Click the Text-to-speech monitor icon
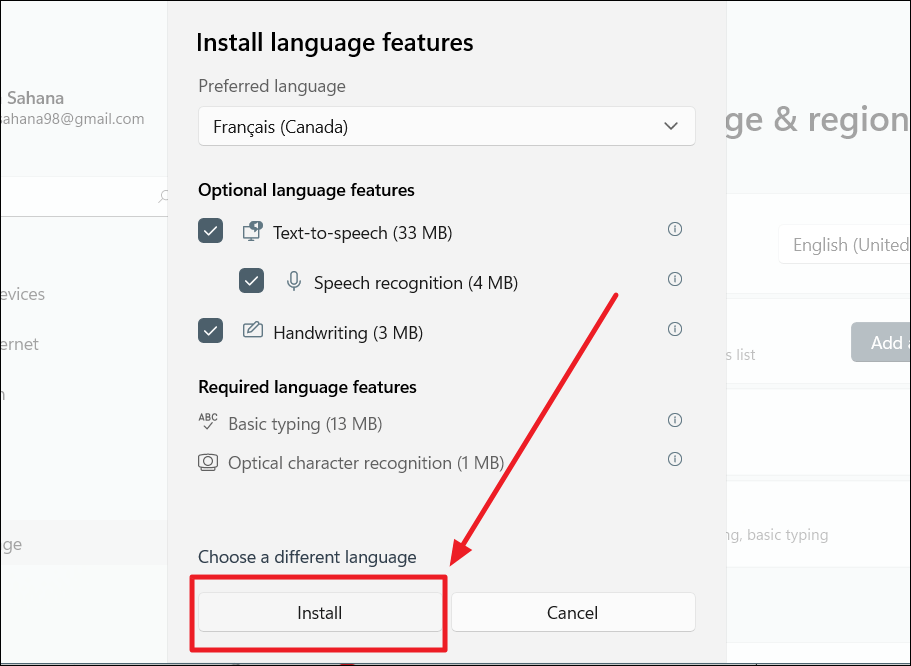The height and width of the screenshot is (666, 911). [x=252, y=231]
